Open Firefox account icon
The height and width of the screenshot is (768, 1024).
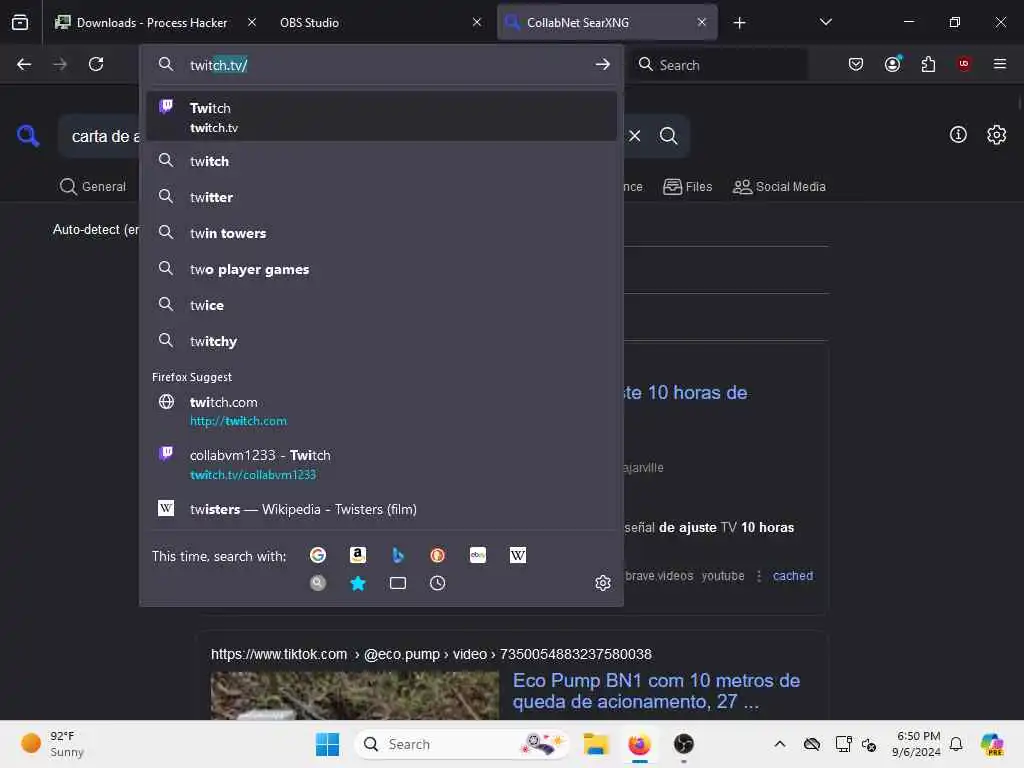892,64
